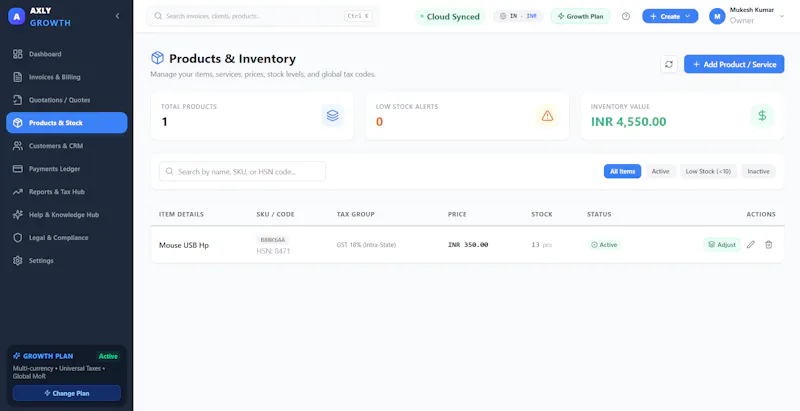Click the inventory value dollar icon

(762, 116)
